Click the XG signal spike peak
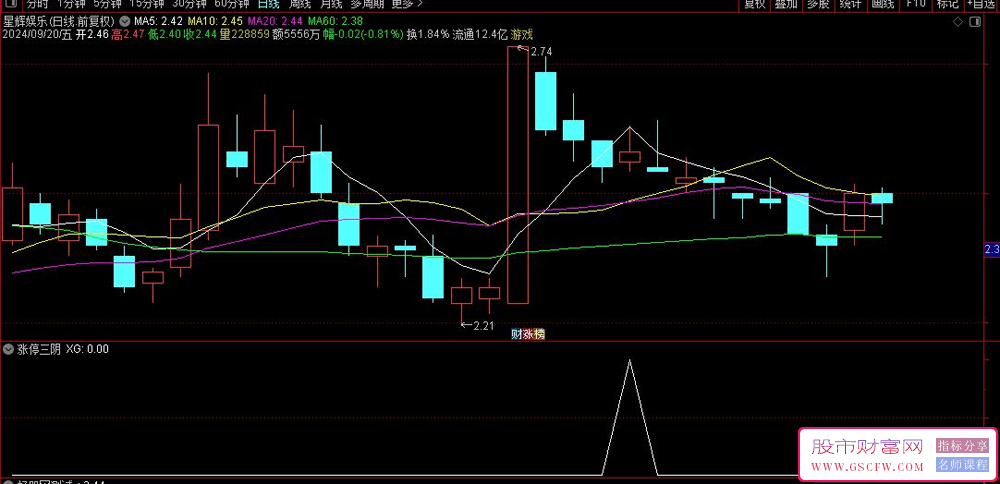1000x484 pixels. pos(630,361)
